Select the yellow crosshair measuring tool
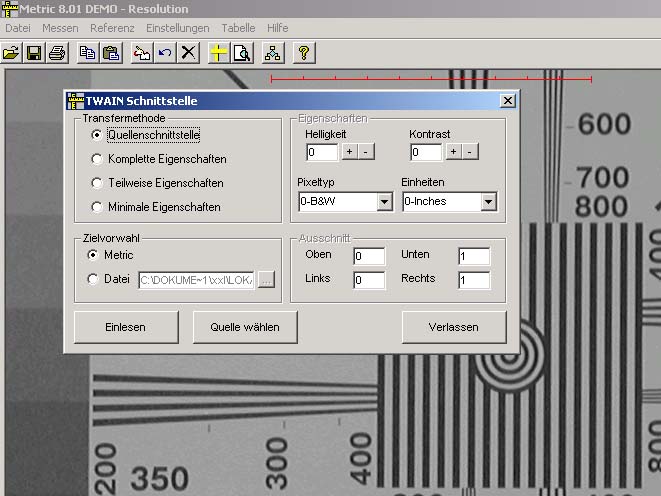The width and height of the screenshot is (661, 496). (219, 53)
